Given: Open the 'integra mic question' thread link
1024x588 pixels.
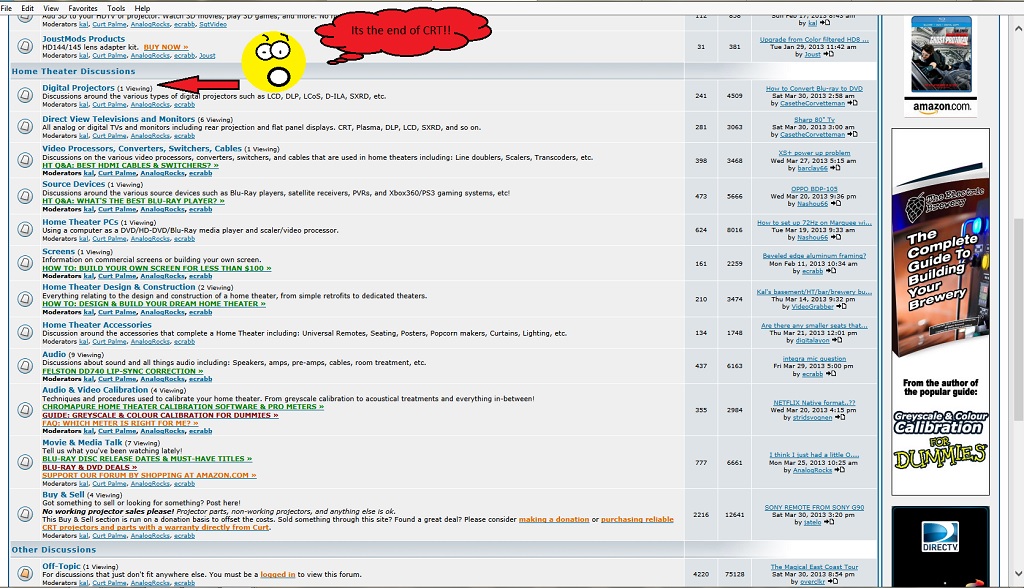Looking at the screenshot, I should 814,359.
